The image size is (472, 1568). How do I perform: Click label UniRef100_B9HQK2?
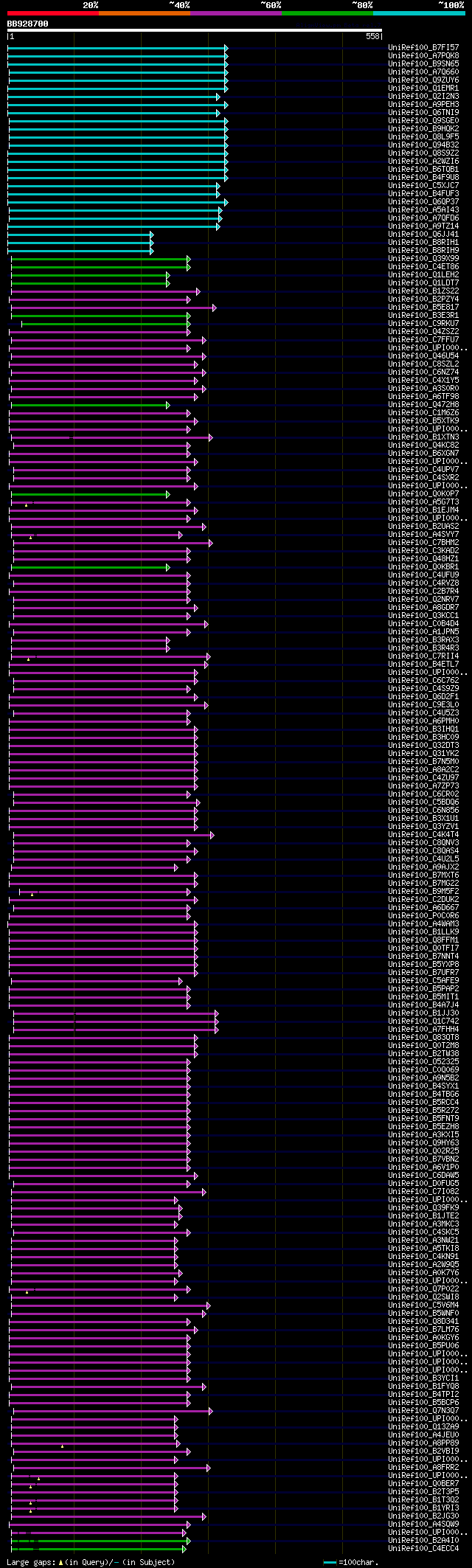(423, 128)
